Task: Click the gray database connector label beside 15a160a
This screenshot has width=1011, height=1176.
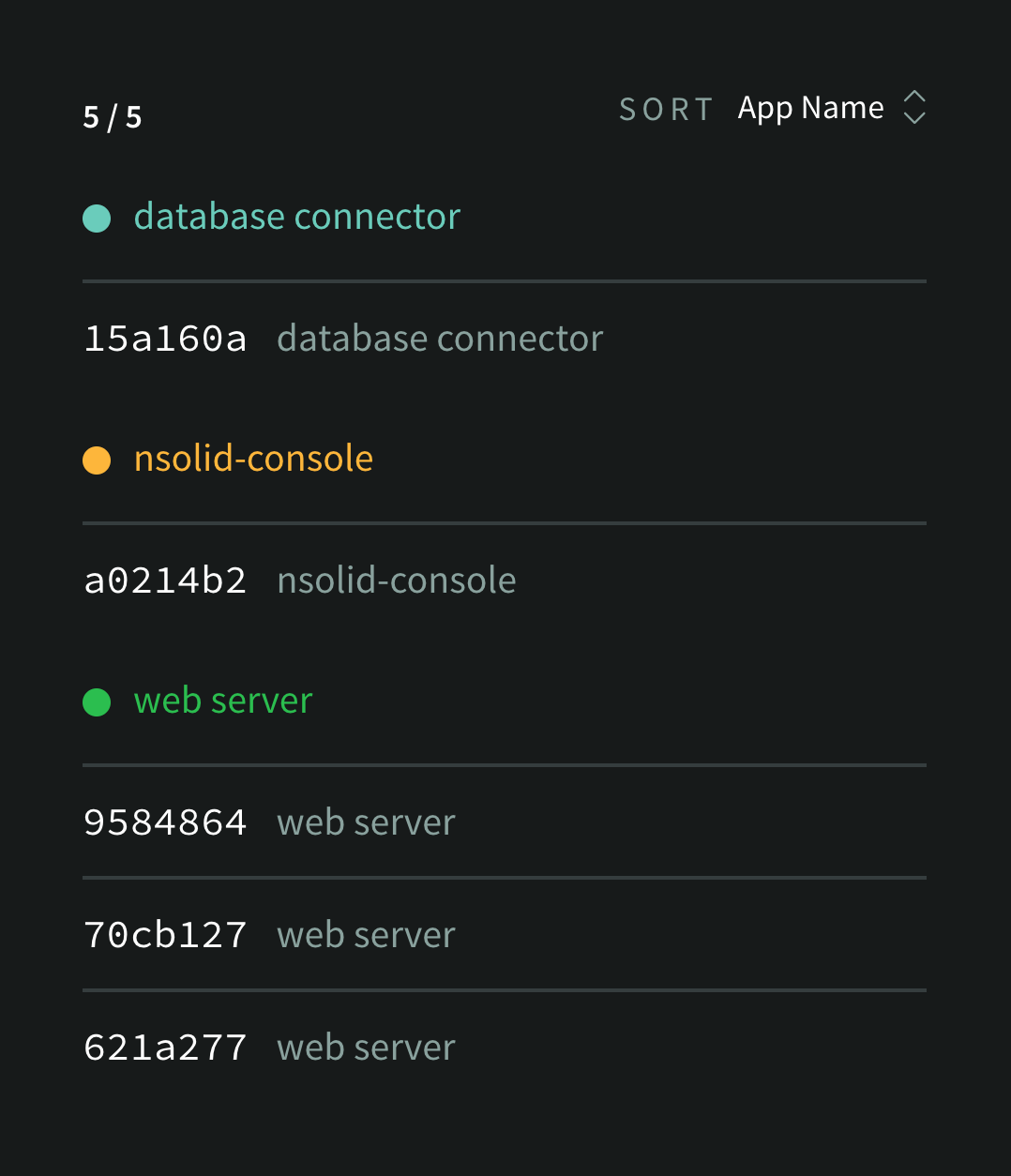Action: [440, 339]
